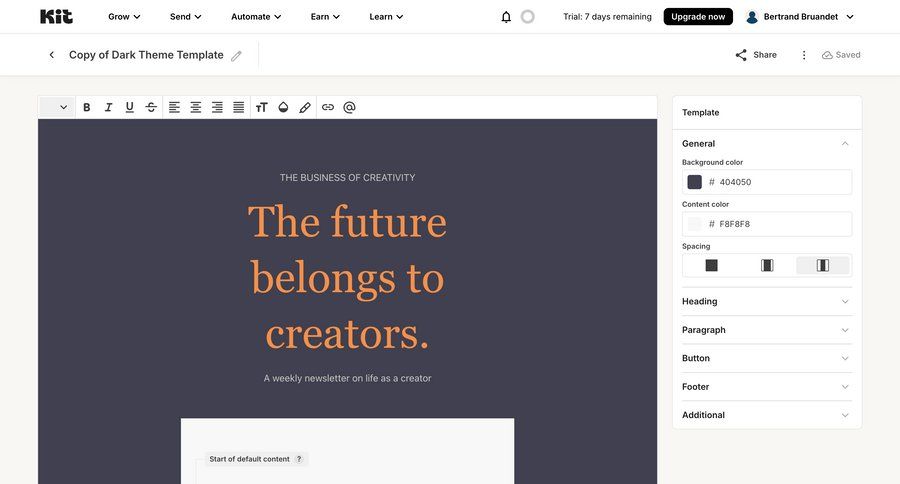Click the user avatar icon
Image resolution: width=900 pixels, height=484 pixels.
(x=751, y=17)
